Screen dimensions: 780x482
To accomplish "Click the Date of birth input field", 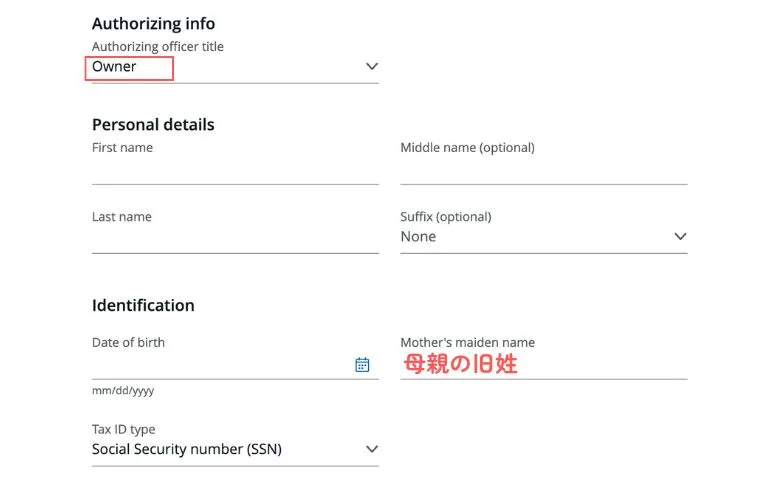I will [x=220, y=365].
